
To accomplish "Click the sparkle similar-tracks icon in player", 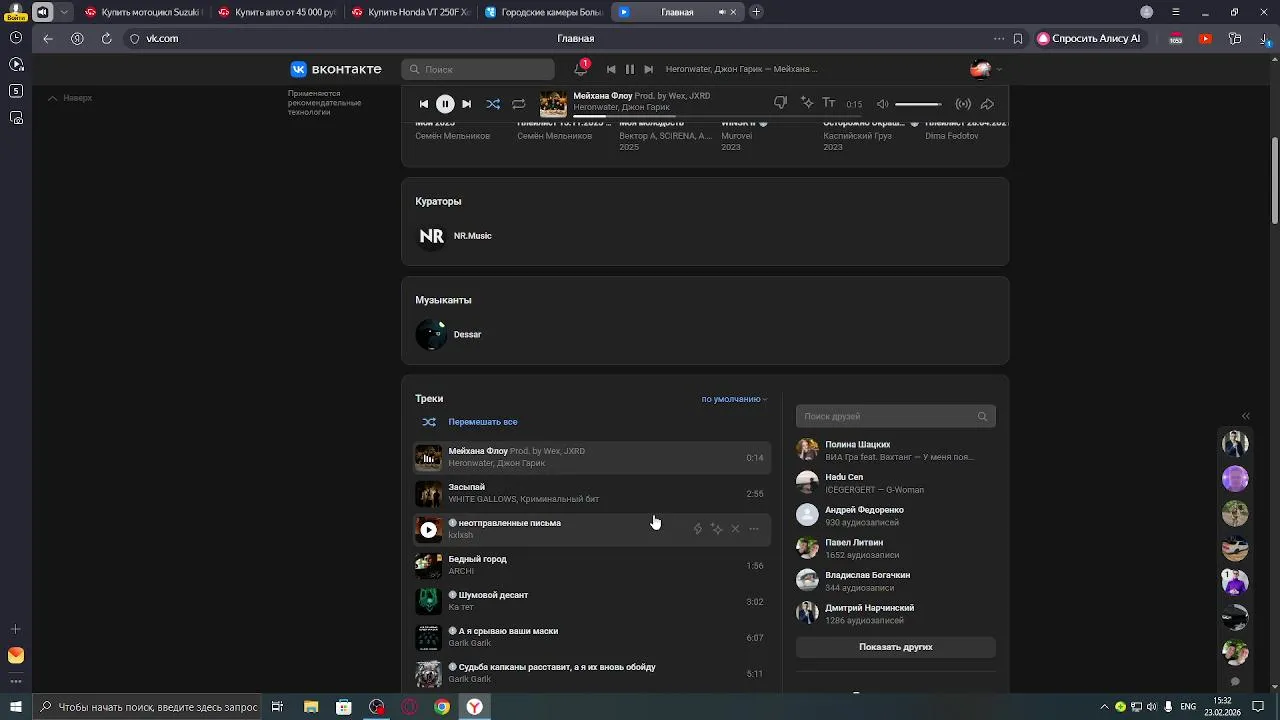I will (807, 103).
